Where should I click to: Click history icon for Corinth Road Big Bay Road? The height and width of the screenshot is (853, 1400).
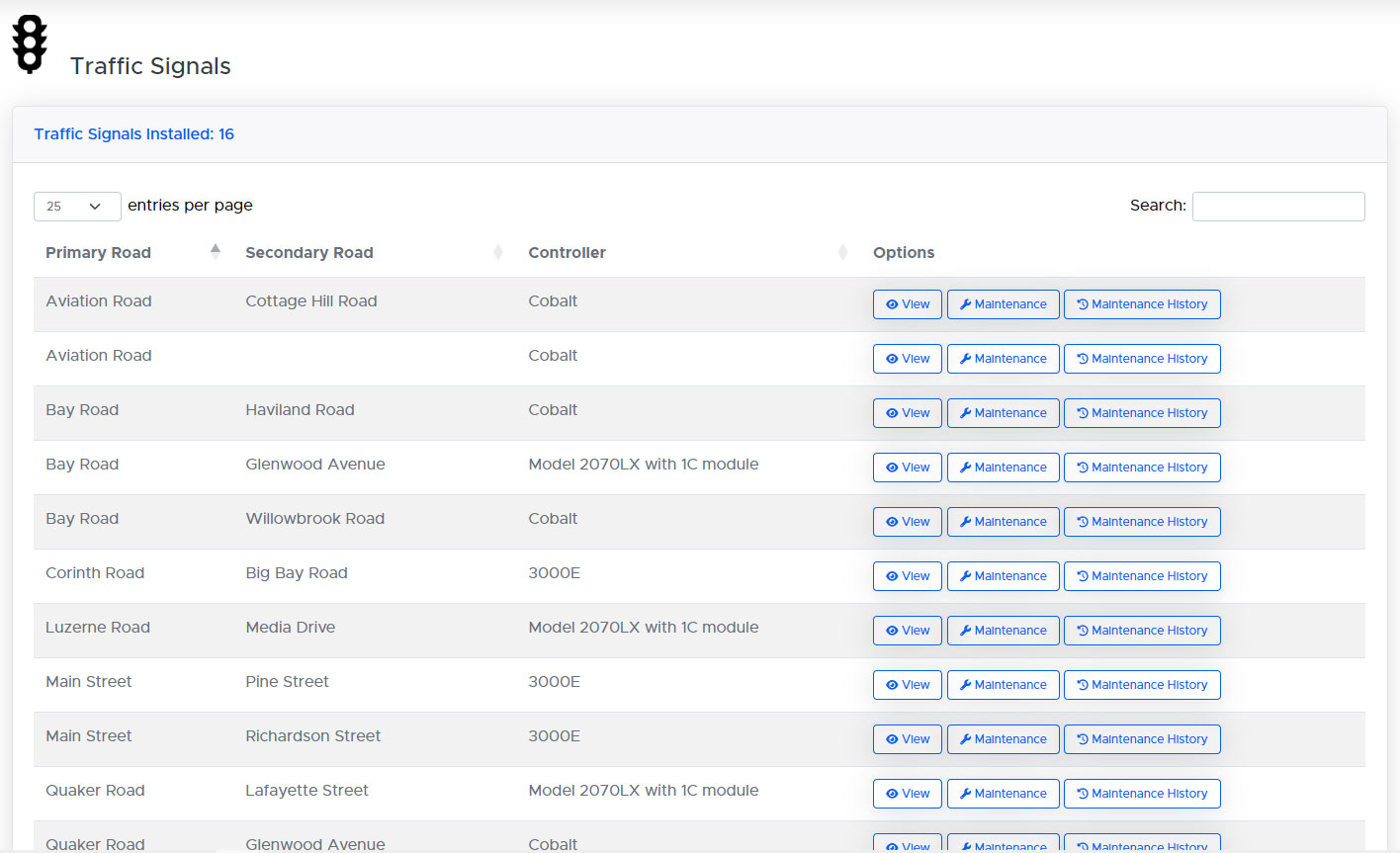click(x=1083, y=576)
